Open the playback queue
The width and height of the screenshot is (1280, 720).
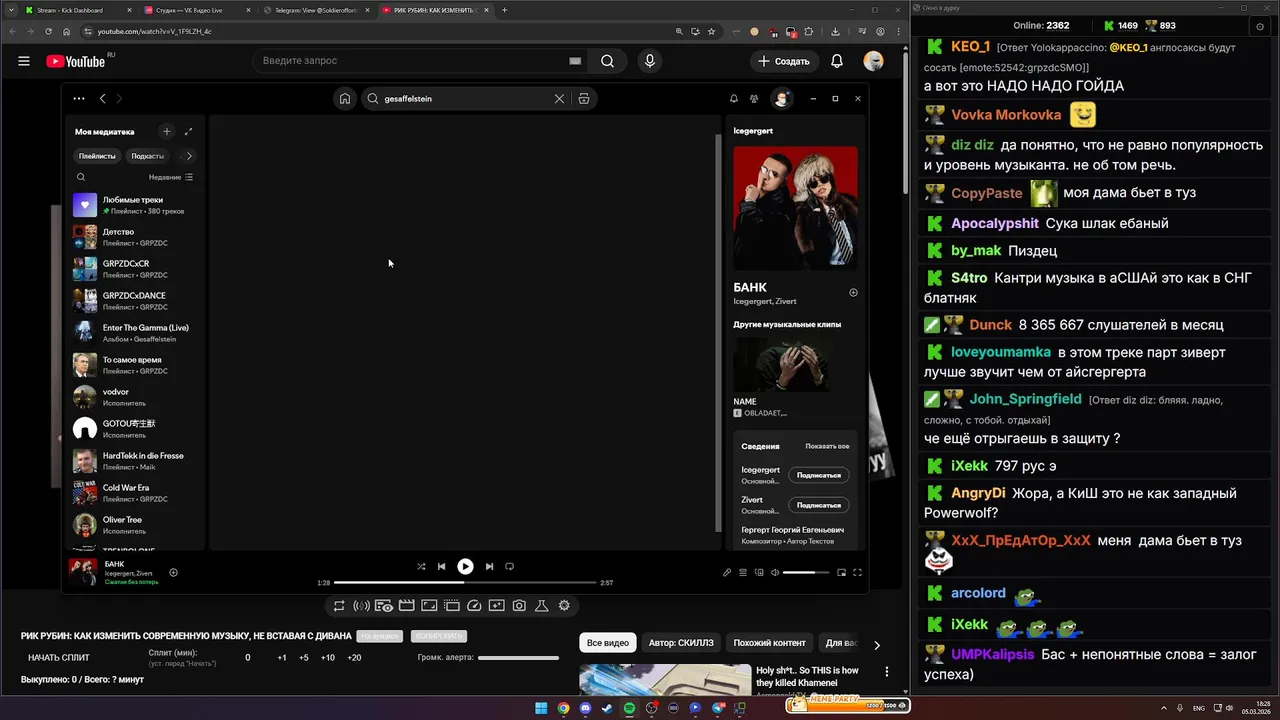pyautogui.click(x=743, y=573)
